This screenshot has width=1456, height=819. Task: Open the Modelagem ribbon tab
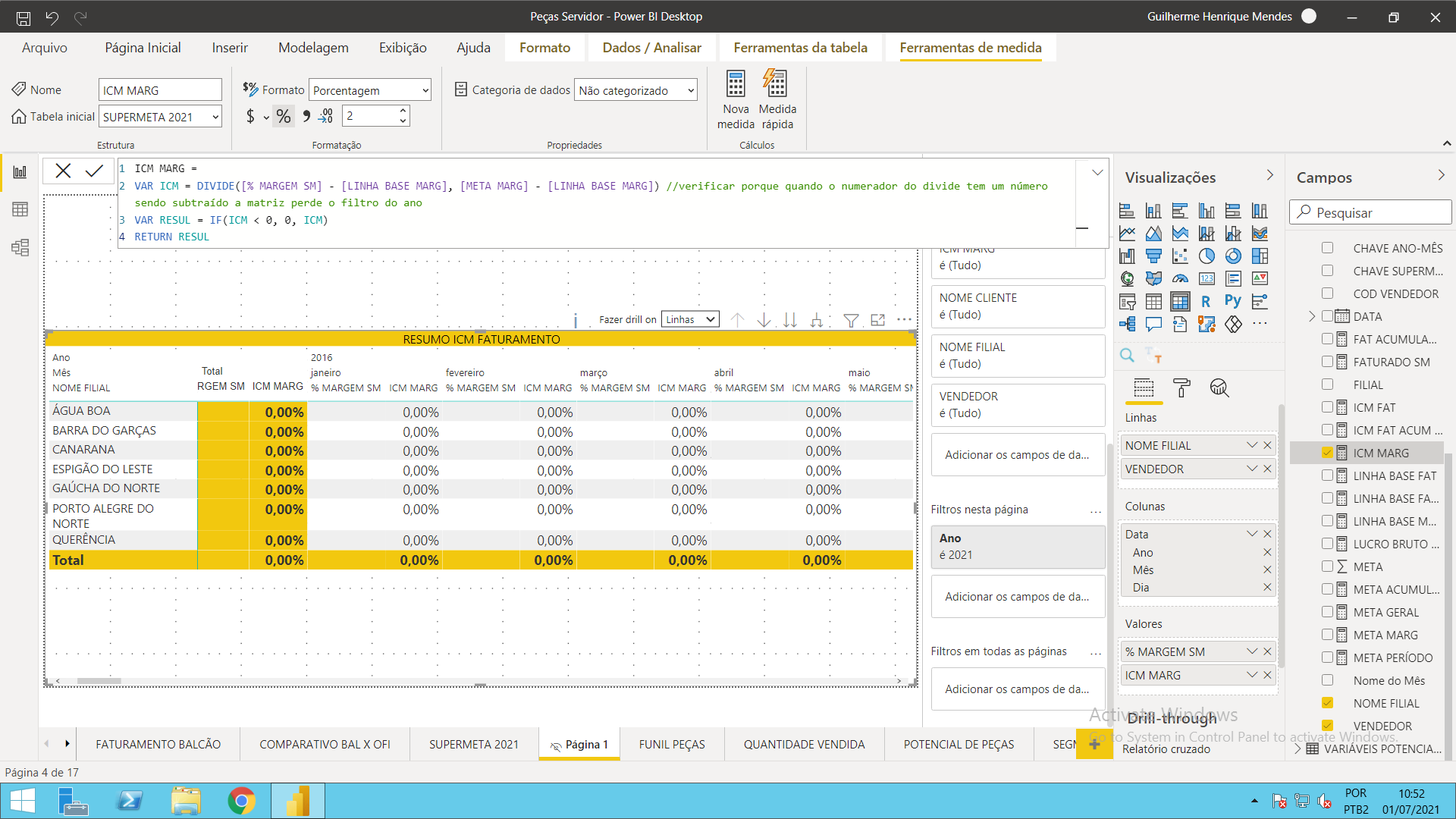coord(313,48)
